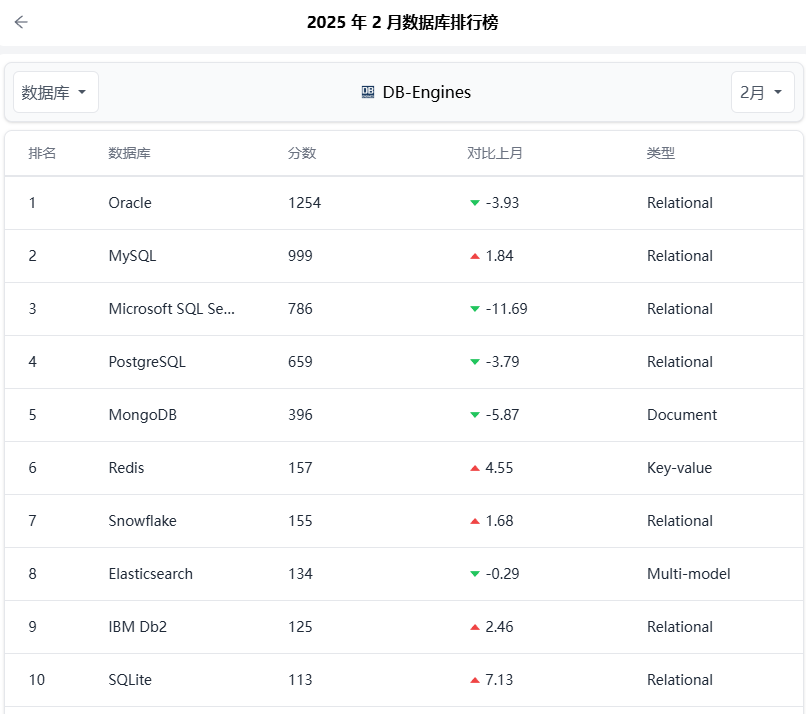Click the Multi-model type for Elasticsearch
Viewport: 806px width, 714px height.
point(689,574)
